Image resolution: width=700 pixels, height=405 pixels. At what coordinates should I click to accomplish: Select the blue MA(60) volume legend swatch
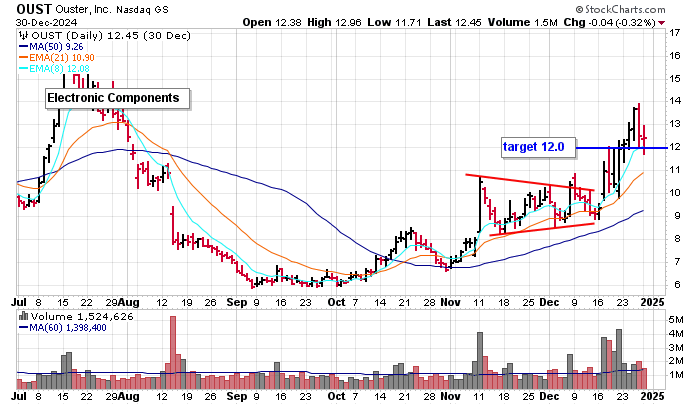coord(24,328)
